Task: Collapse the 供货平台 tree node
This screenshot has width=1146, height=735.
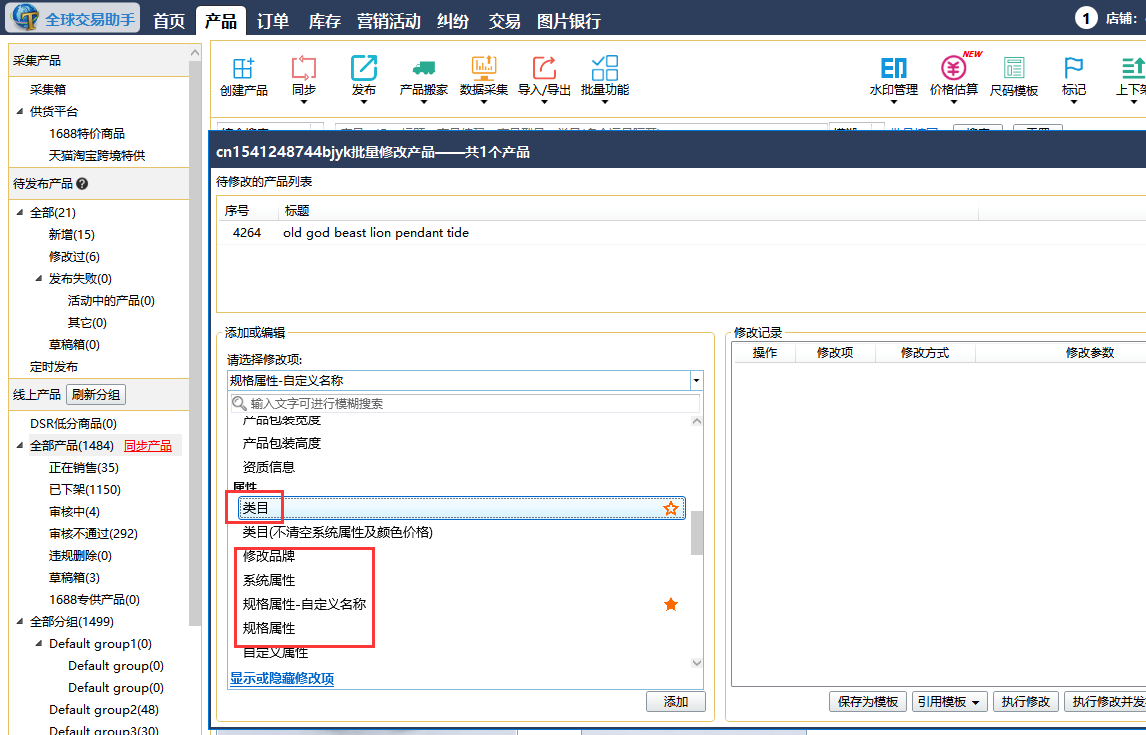Action: [20, 111]
